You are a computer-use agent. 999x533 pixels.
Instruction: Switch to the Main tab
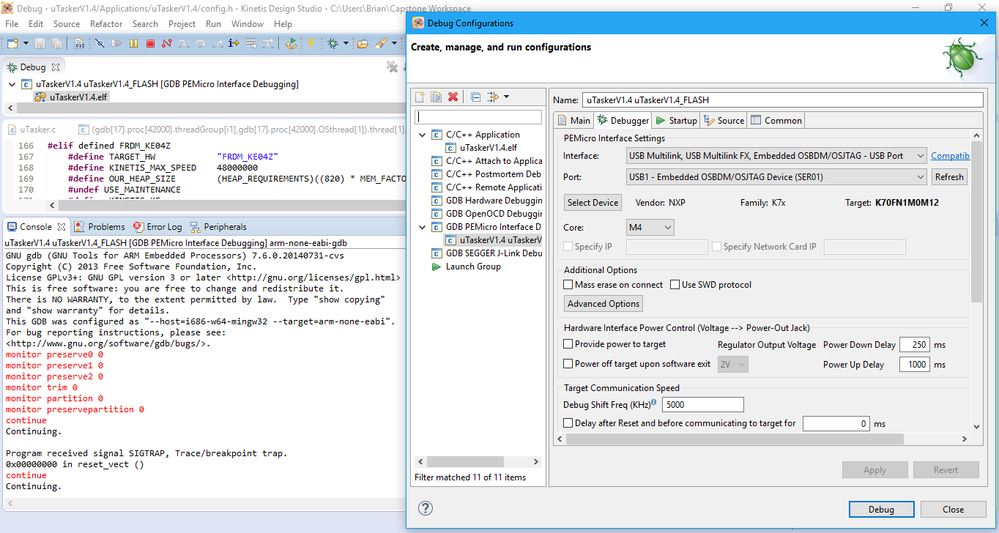coord(573,120)
